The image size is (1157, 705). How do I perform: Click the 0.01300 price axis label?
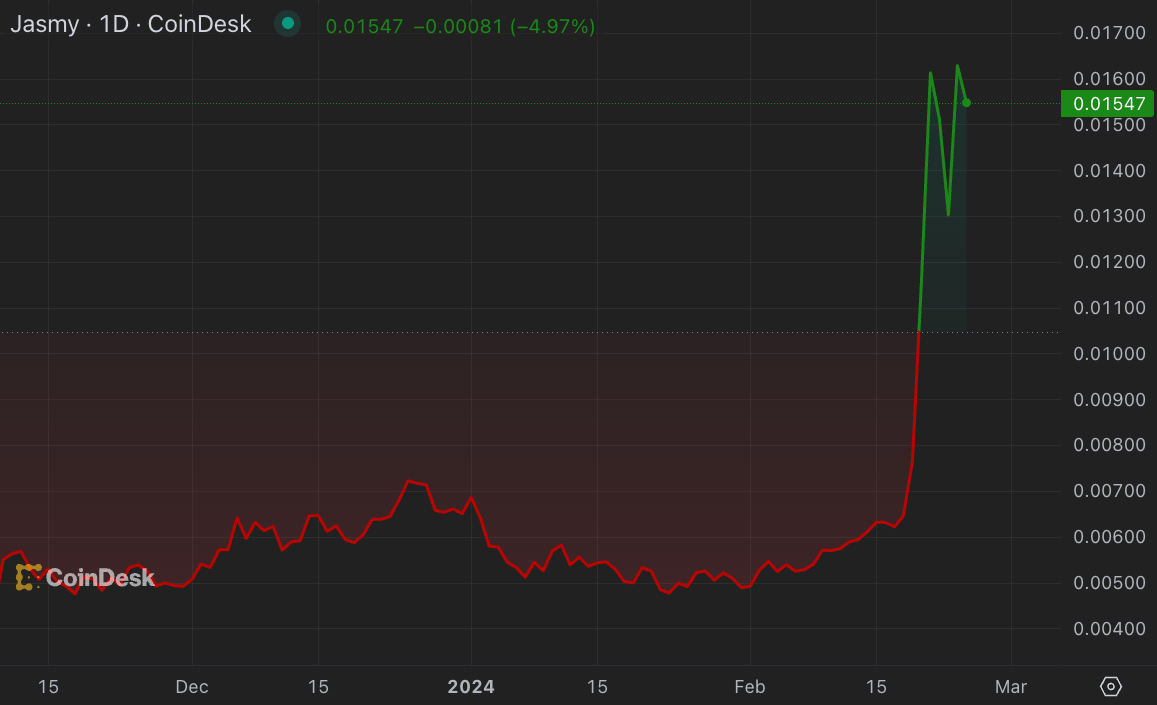click(1109, 216)
